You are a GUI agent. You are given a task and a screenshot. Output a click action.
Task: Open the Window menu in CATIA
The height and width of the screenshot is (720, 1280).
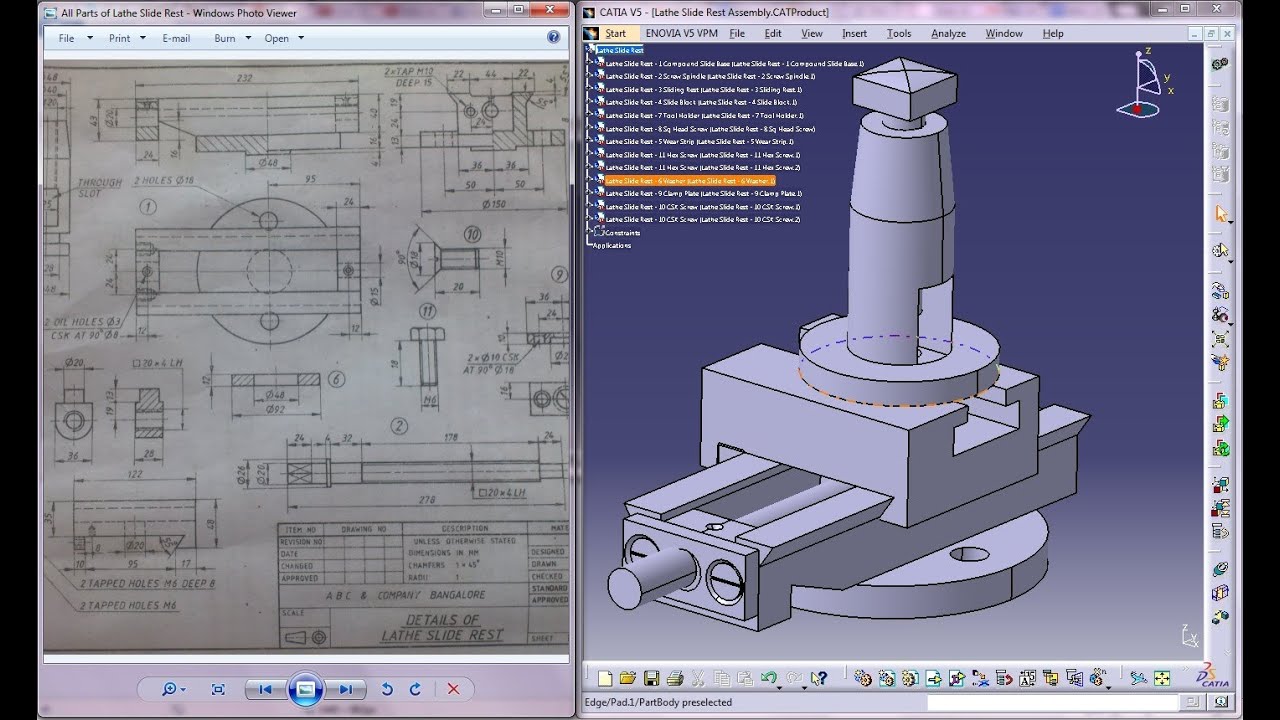pos(1004,33)
